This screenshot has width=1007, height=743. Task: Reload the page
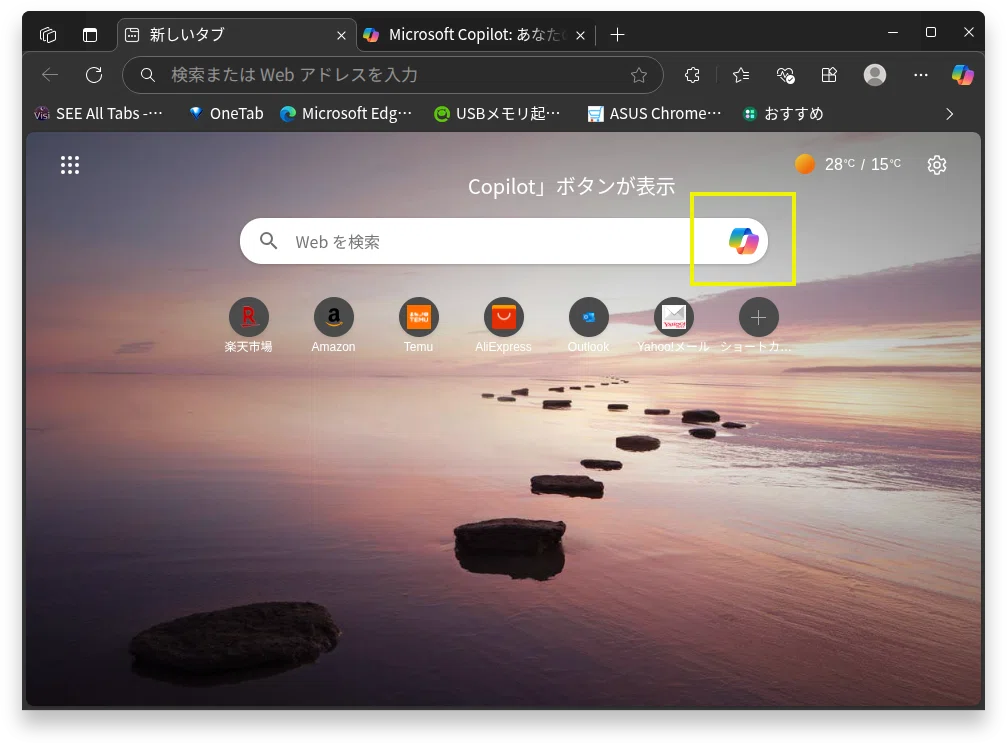point(94,75)
